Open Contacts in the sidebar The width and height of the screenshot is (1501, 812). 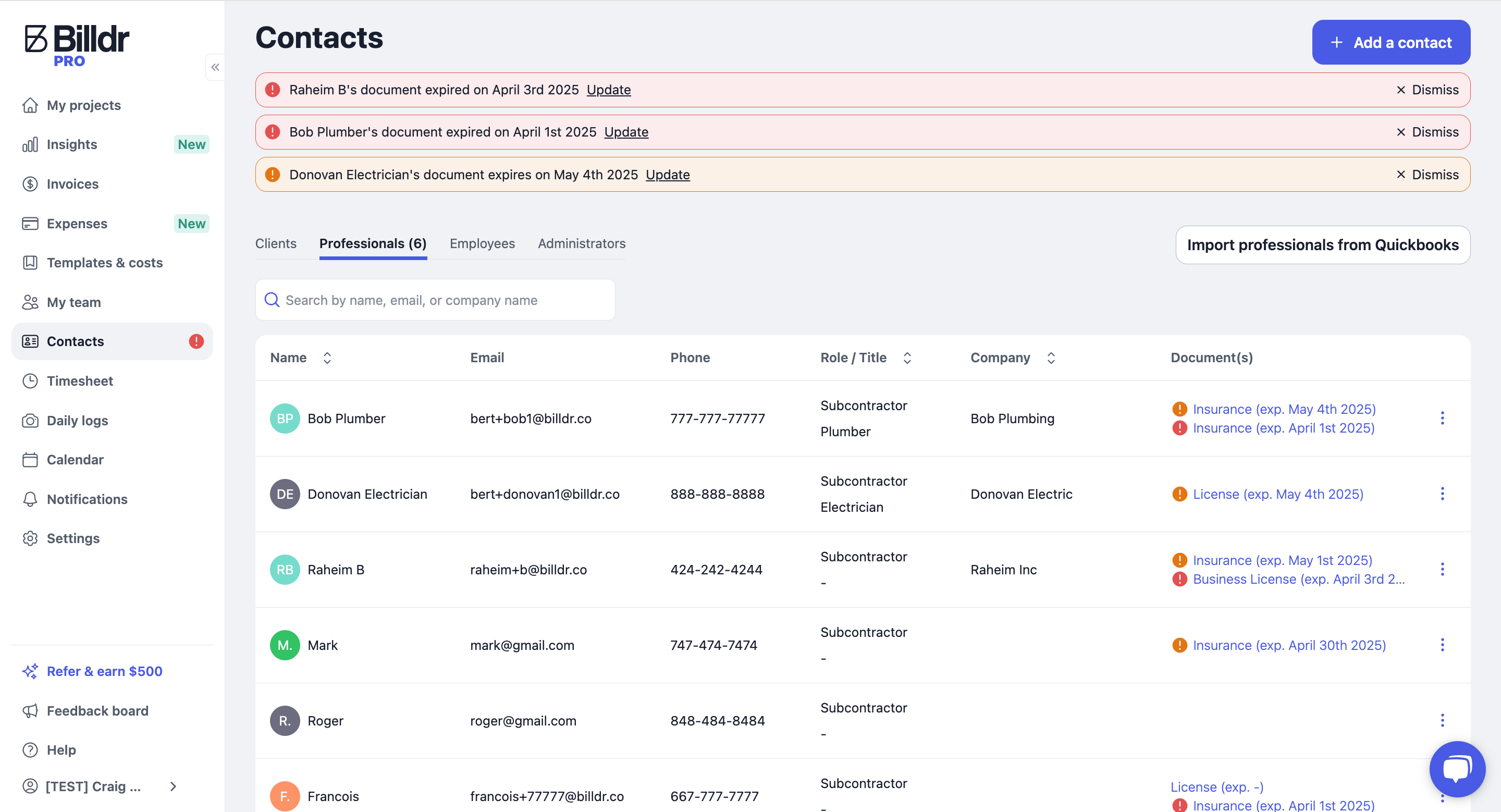pyautogui.click(x=113, y=341)
